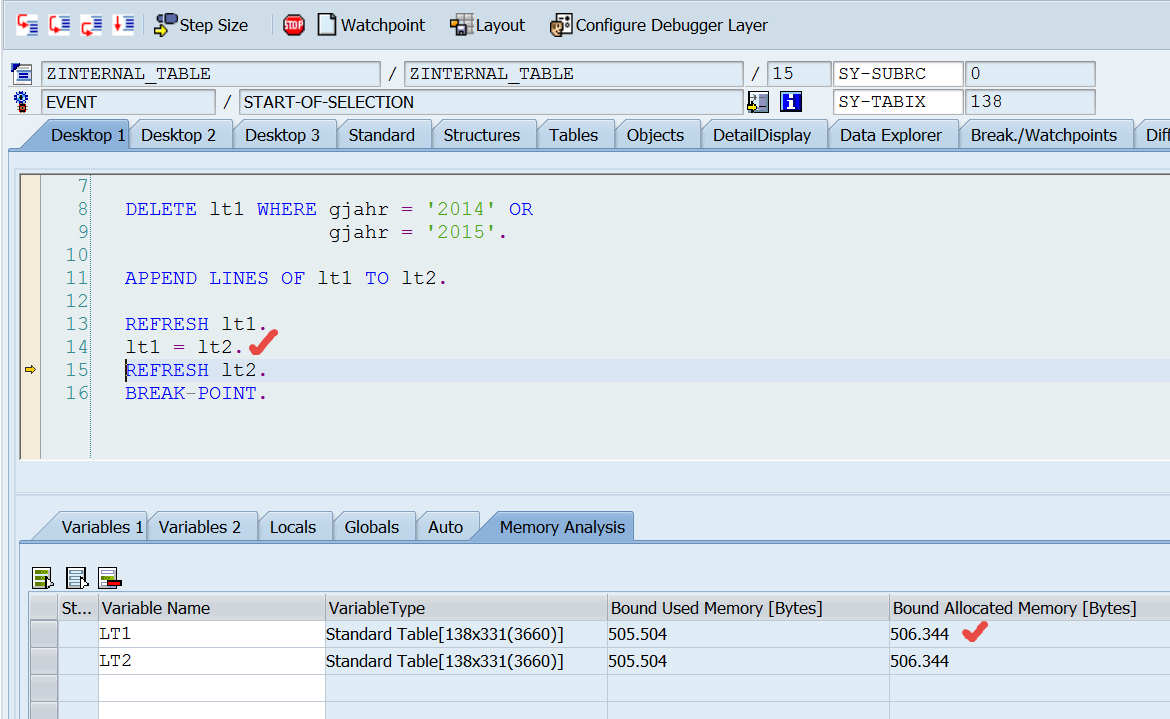Click the Continue execution icon
Viewport: 1170px width, 719px height.
click(x=123, y=25)
